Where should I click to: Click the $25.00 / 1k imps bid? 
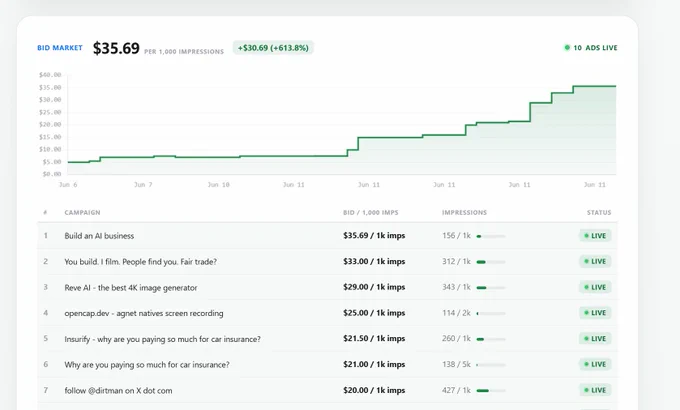(x=374, y=313)
